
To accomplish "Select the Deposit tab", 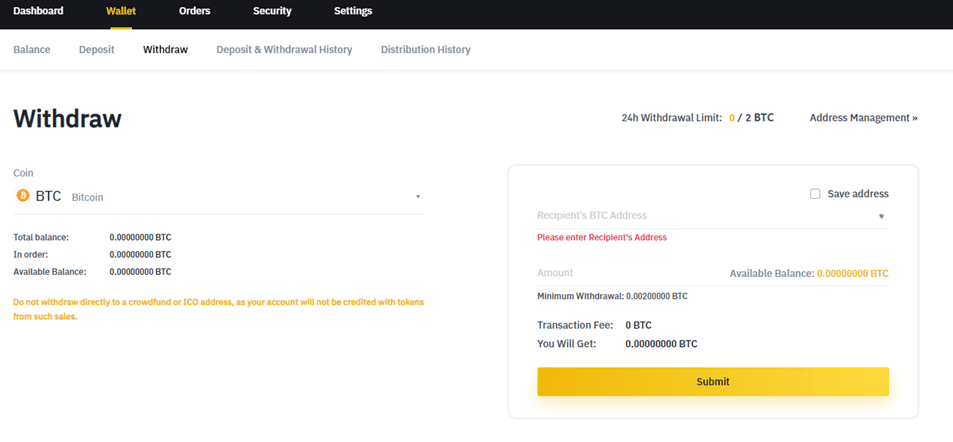I will (x=97, y=50).
